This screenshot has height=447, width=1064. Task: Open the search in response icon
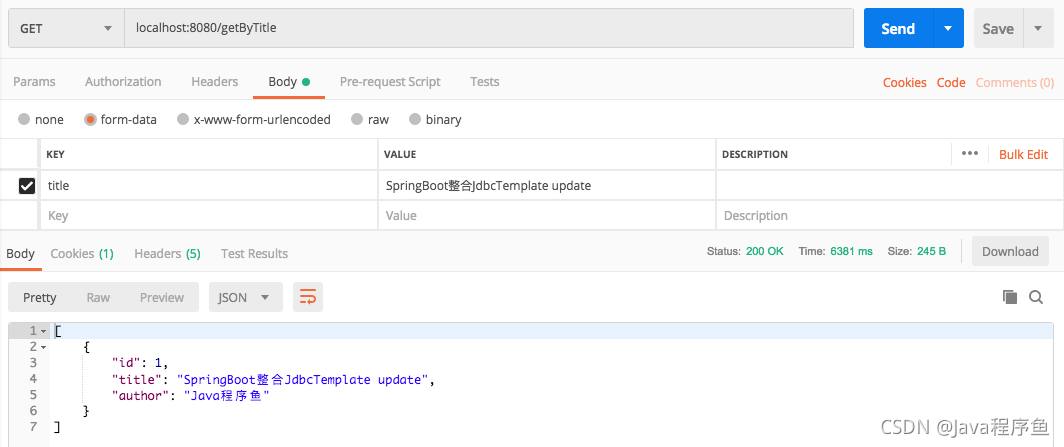(x=1036, y=297)
